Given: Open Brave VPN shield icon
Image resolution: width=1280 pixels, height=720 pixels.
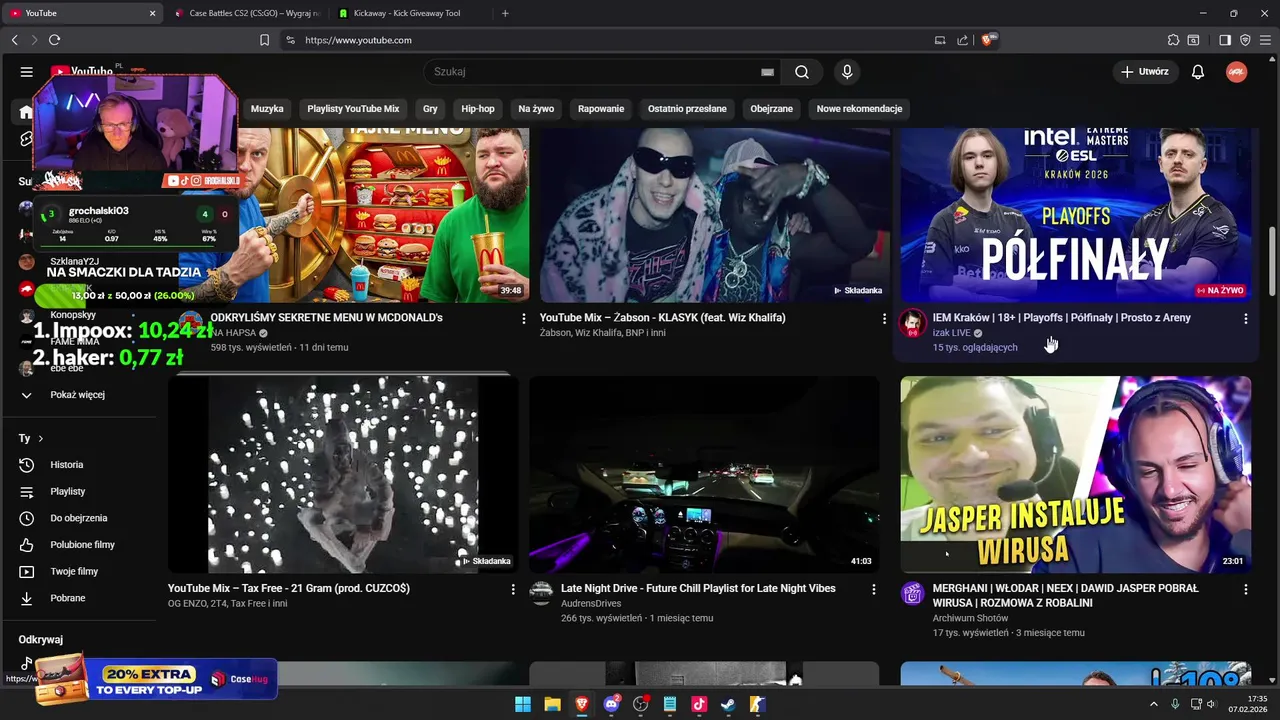Looking at the screenshot, I should coord(1245,40).
